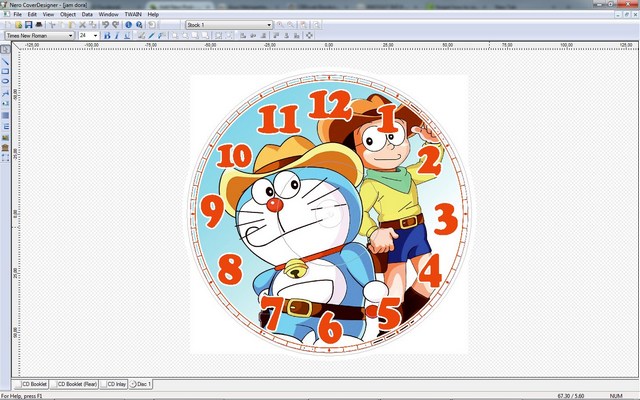The width and height of the screenshot is (640, 400).
Task: Open the Edit menu
Action: pos(32,14)
